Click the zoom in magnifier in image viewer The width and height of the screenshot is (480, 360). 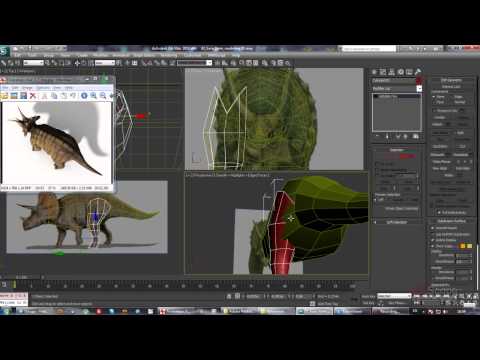94,96
